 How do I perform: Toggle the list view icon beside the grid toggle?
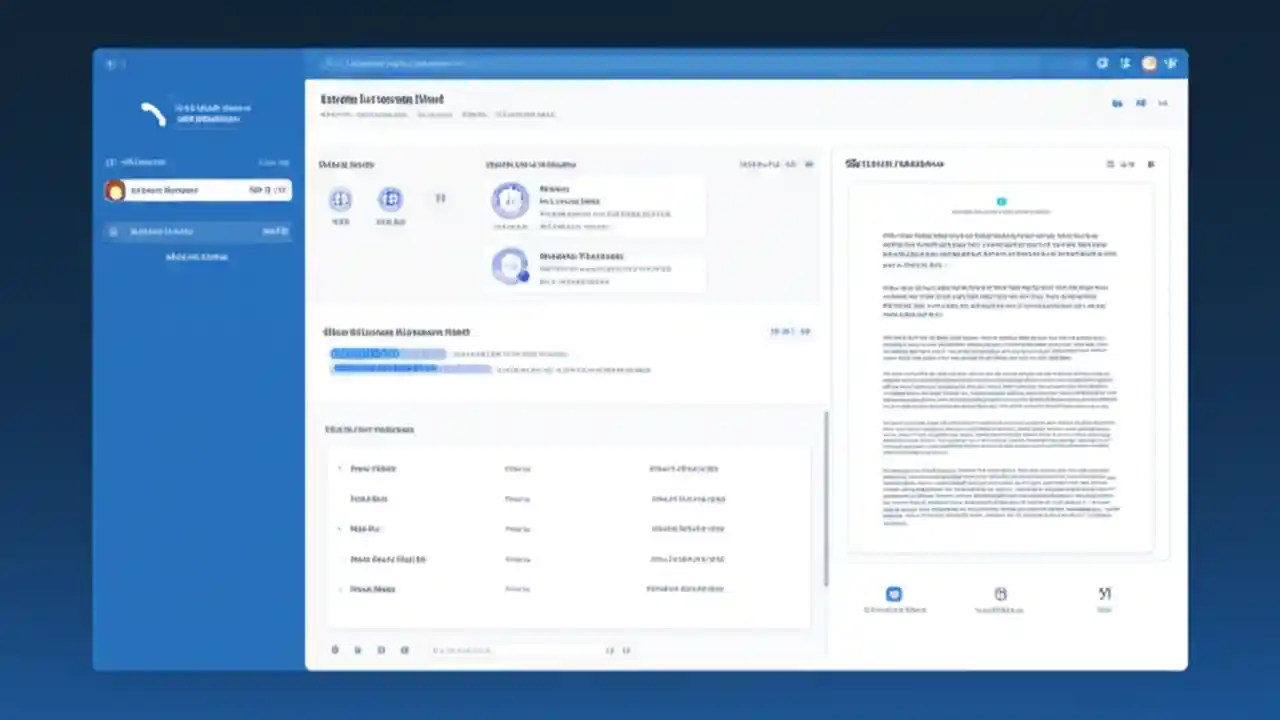(1140, 103)
